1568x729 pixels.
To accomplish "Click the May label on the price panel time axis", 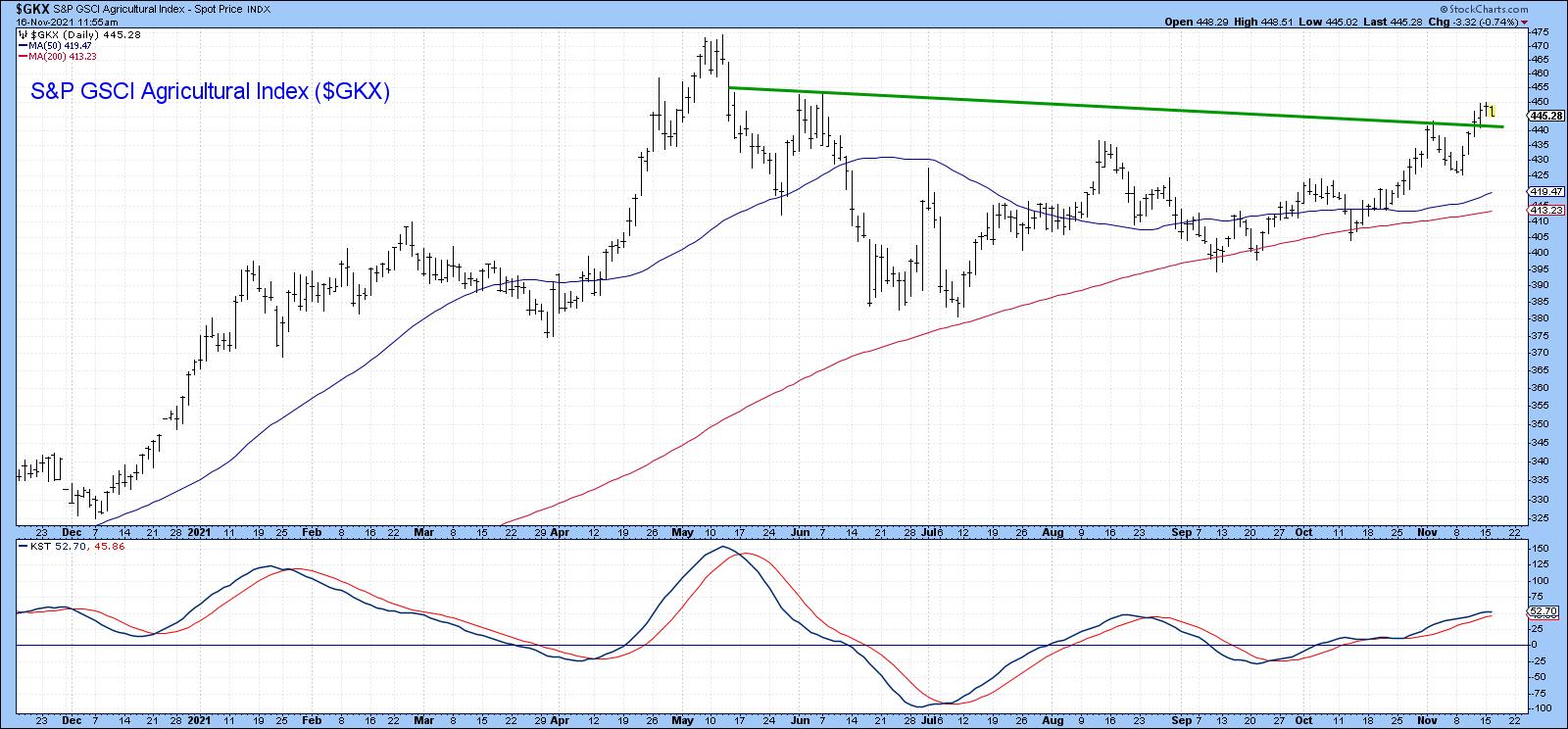I will pyautogui.click(x=681, y=532).
